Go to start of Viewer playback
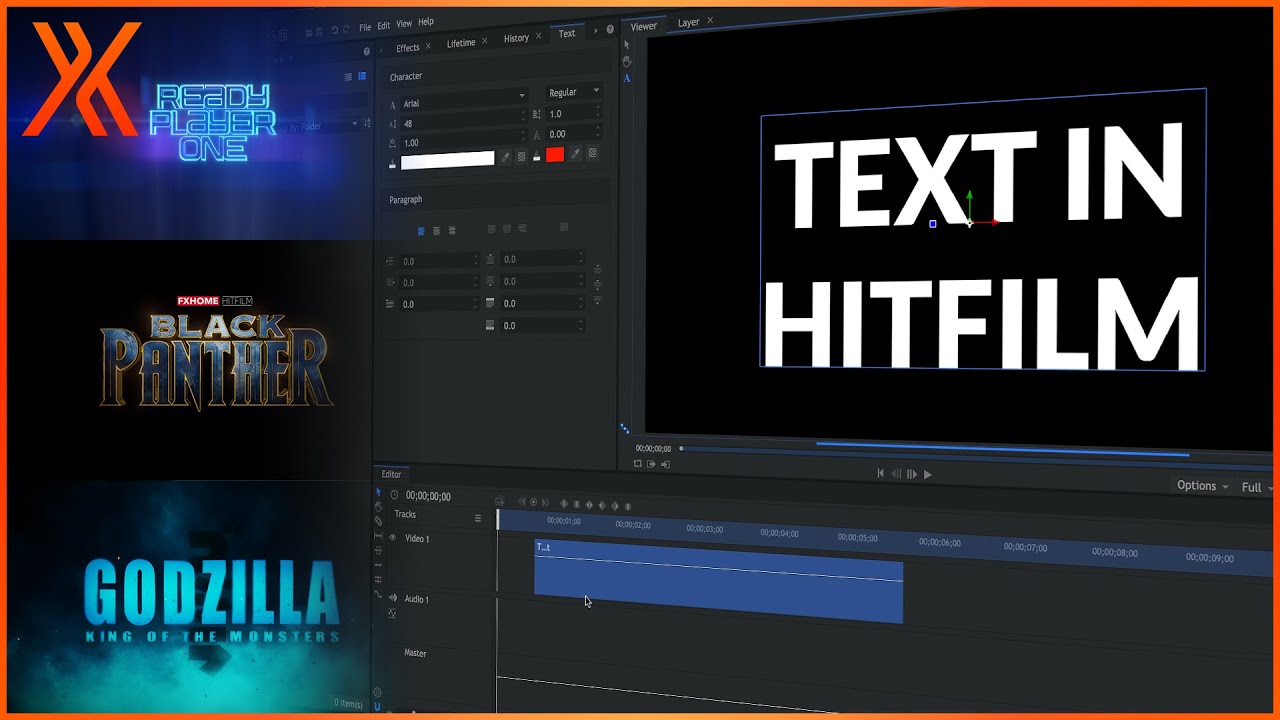The width and height of the screenshot is (1280, 720). tap(881, 473)
